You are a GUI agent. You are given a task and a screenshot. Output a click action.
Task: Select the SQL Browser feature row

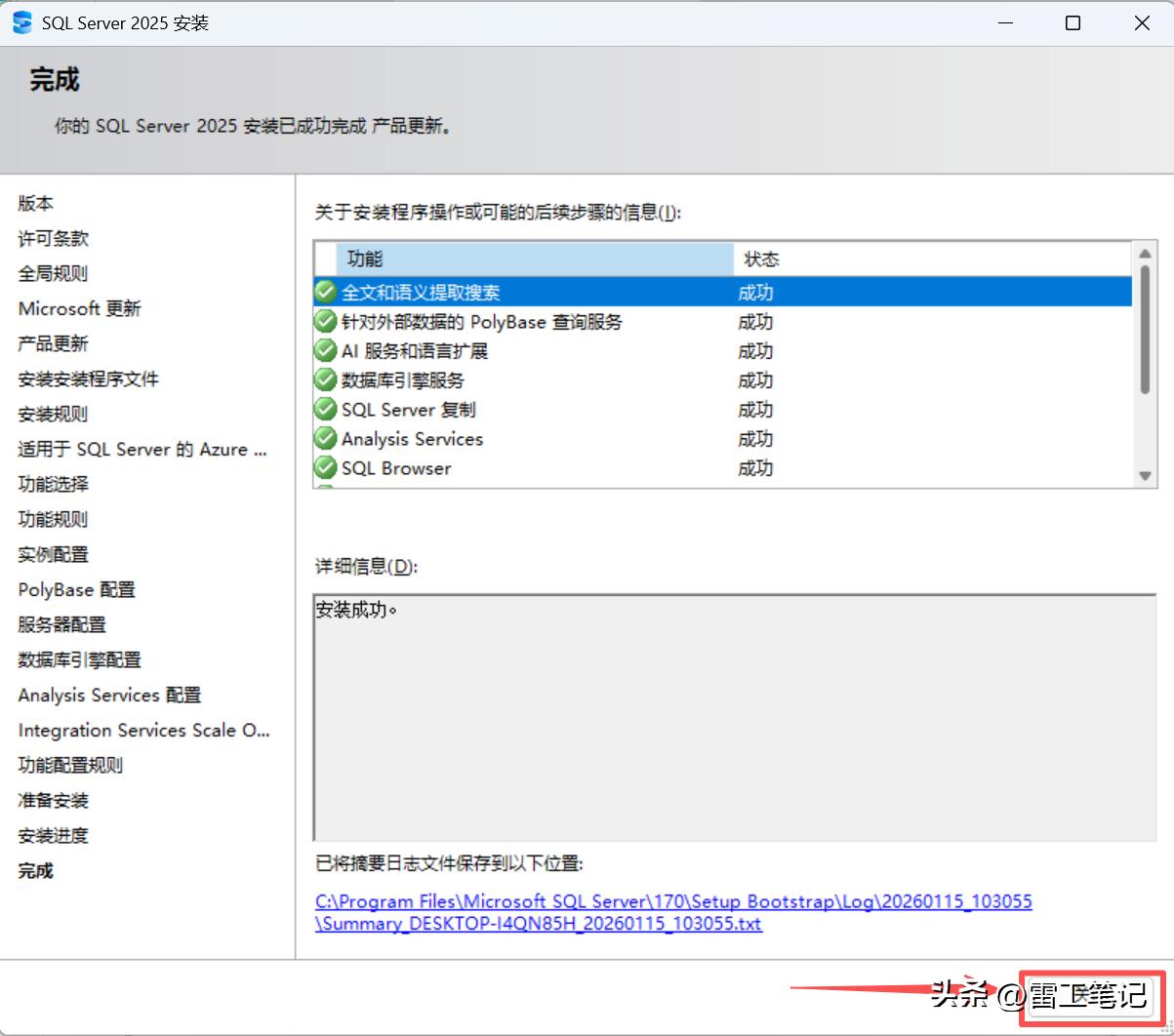tap(723, 467)
